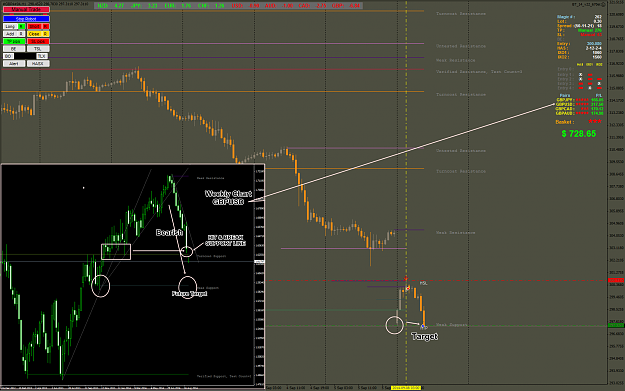The image size is (625, 391).
Task: Select the GBPUSD row in Pairs list
Action: [580, 104]
